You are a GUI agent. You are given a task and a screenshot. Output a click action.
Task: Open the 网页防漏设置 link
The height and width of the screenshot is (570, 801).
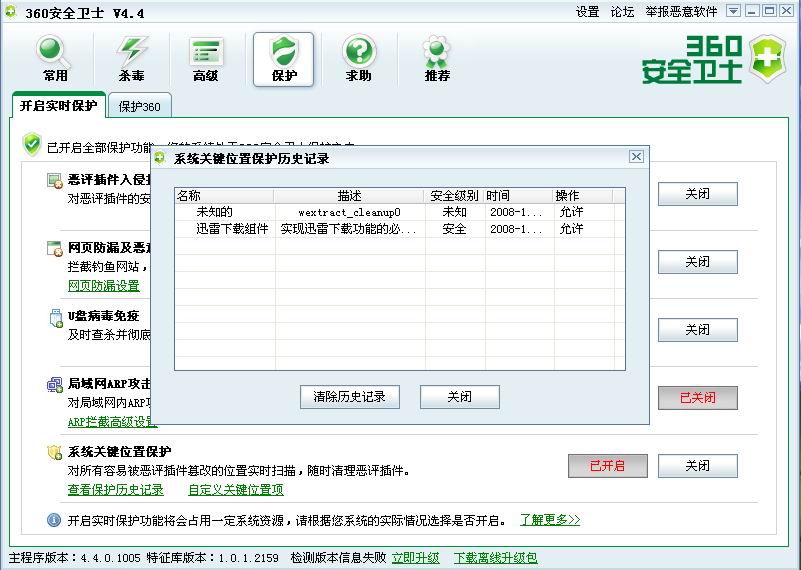(104, 286)
